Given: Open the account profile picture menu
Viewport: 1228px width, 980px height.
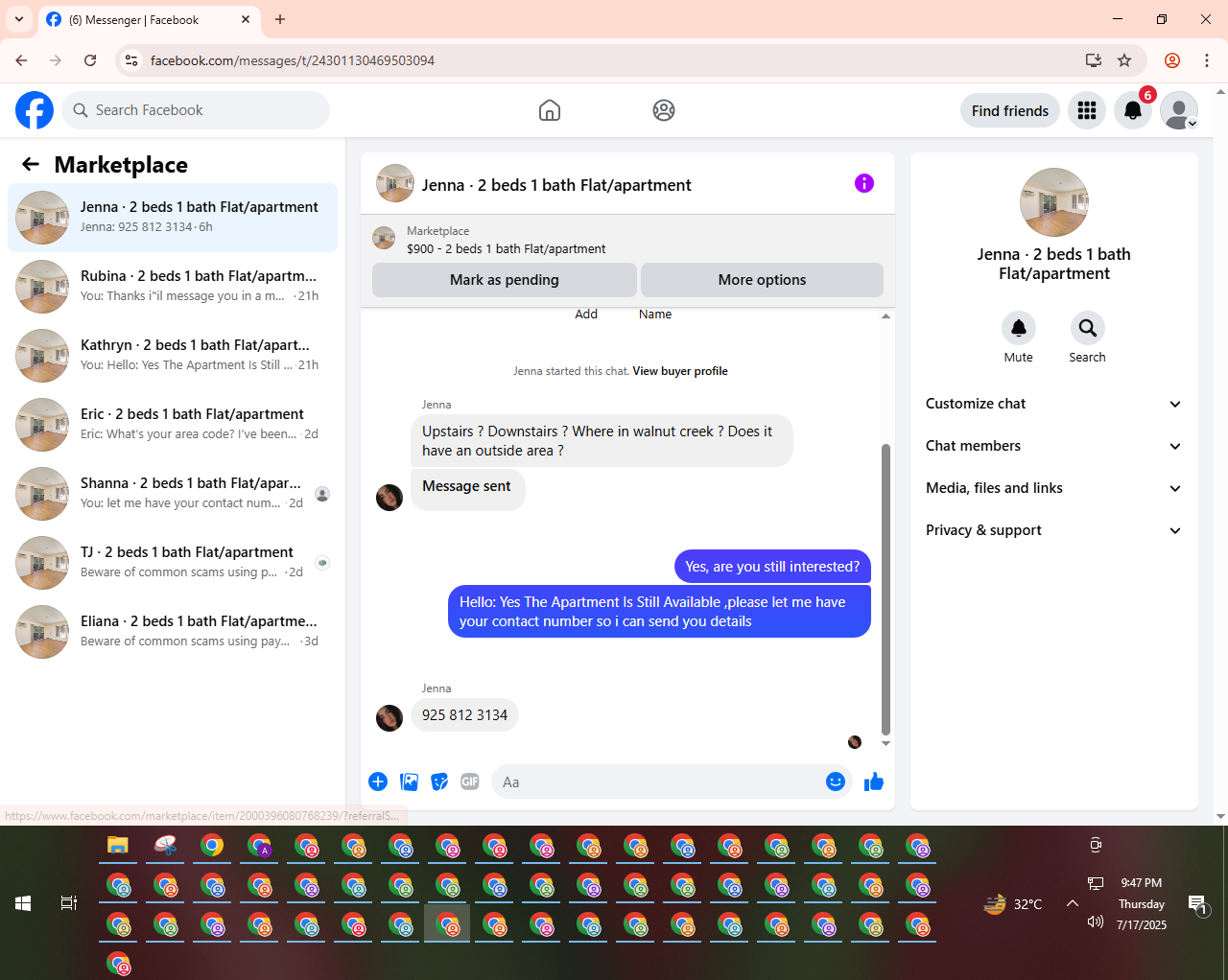Looking at the screenshot, I should (x=1179, y=110).
